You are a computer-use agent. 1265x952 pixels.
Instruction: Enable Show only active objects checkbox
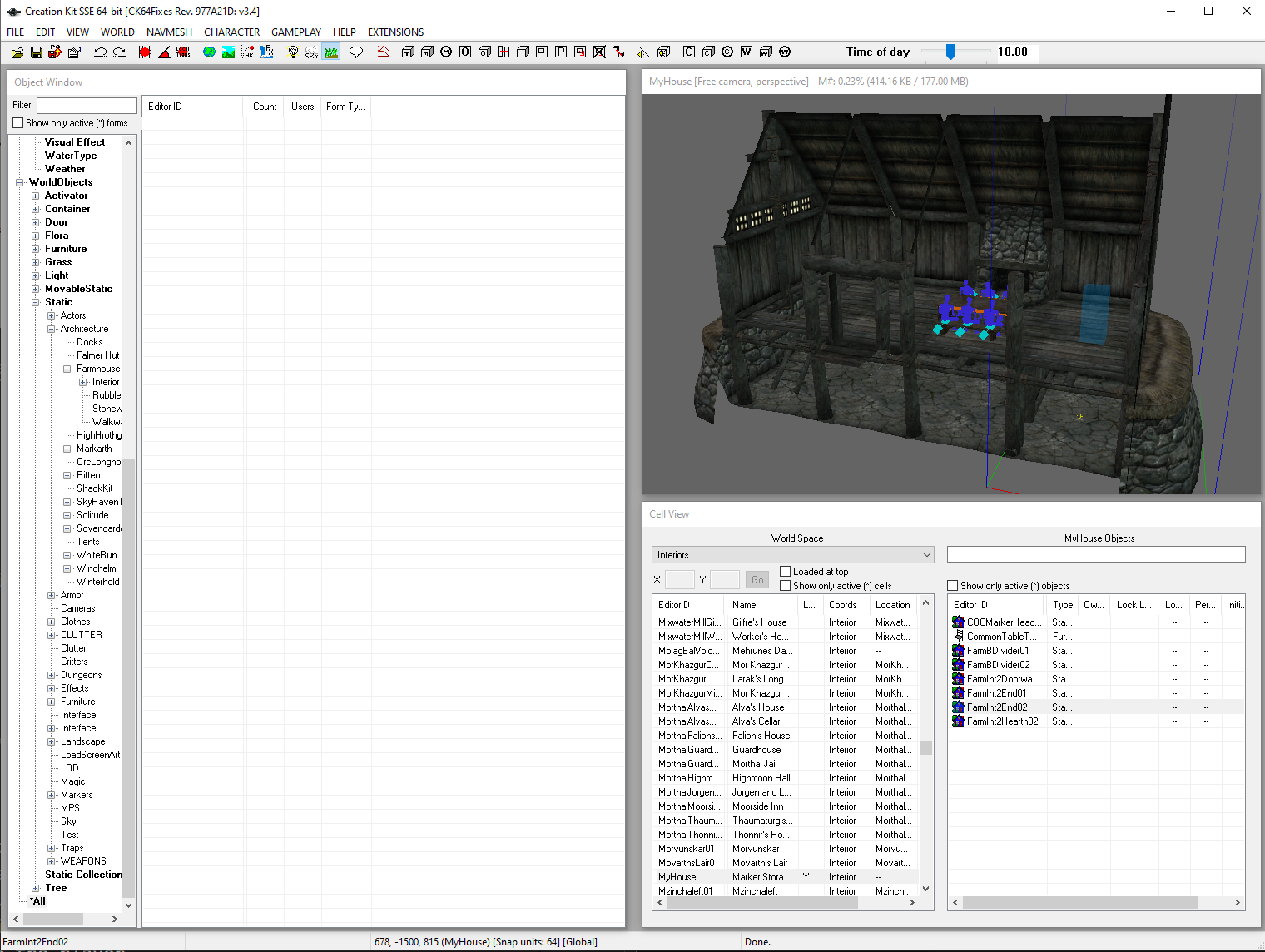[952, 586]
